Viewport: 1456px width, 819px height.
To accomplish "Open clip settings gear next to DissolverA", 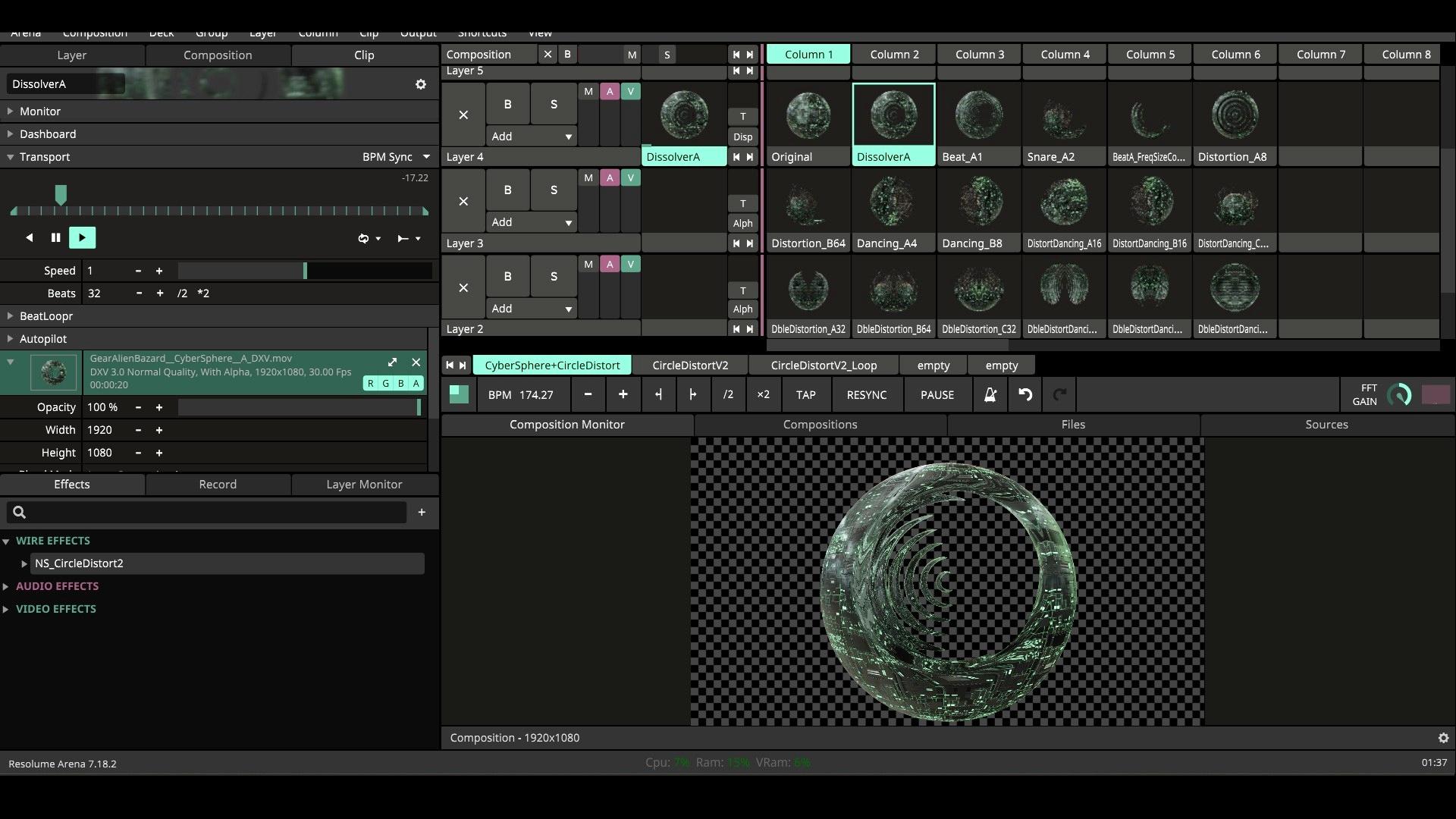I will (421, 84).
